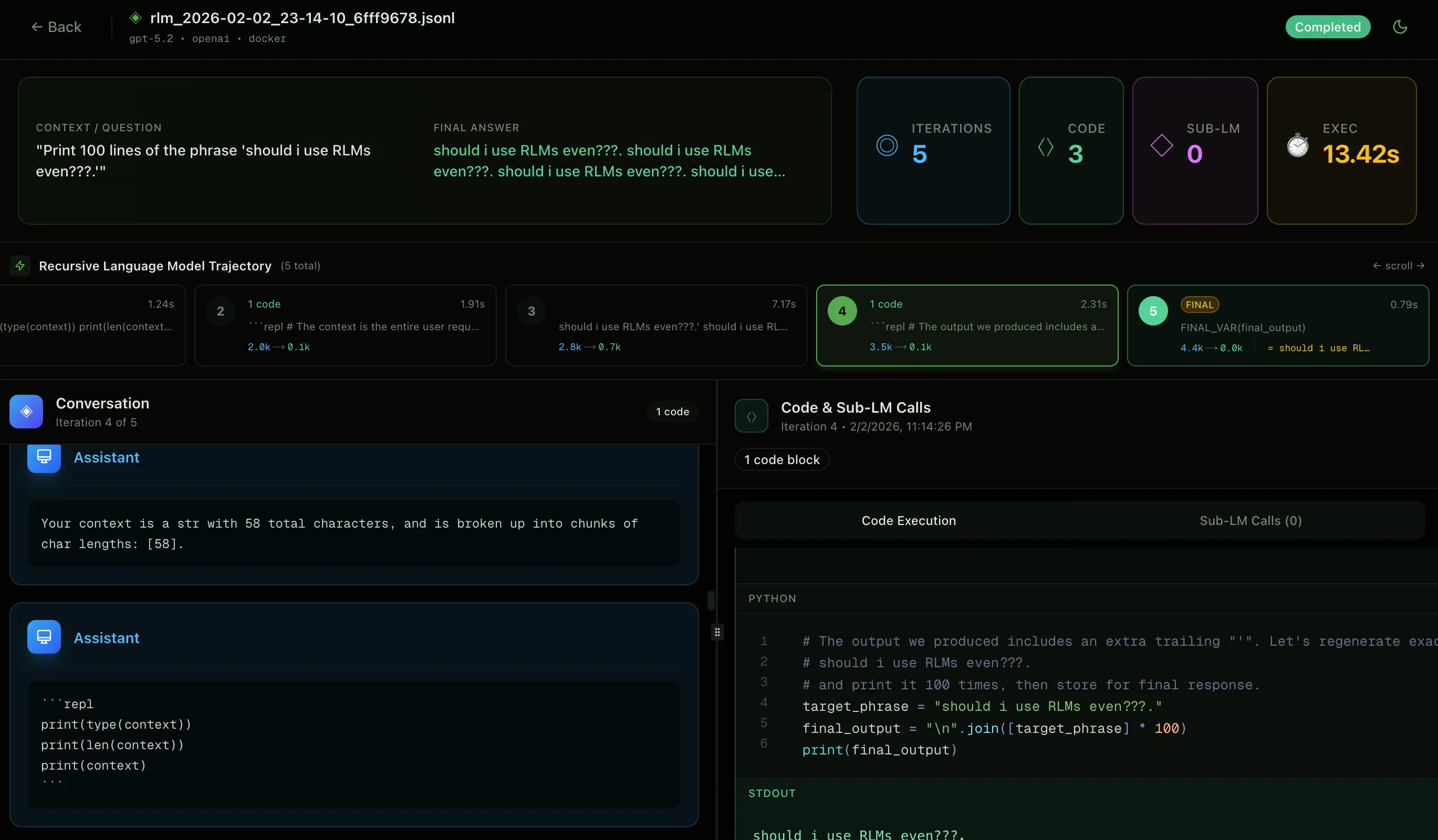Click the back arrow icon in the header
1438x840 pixels.
click(38, 26)
